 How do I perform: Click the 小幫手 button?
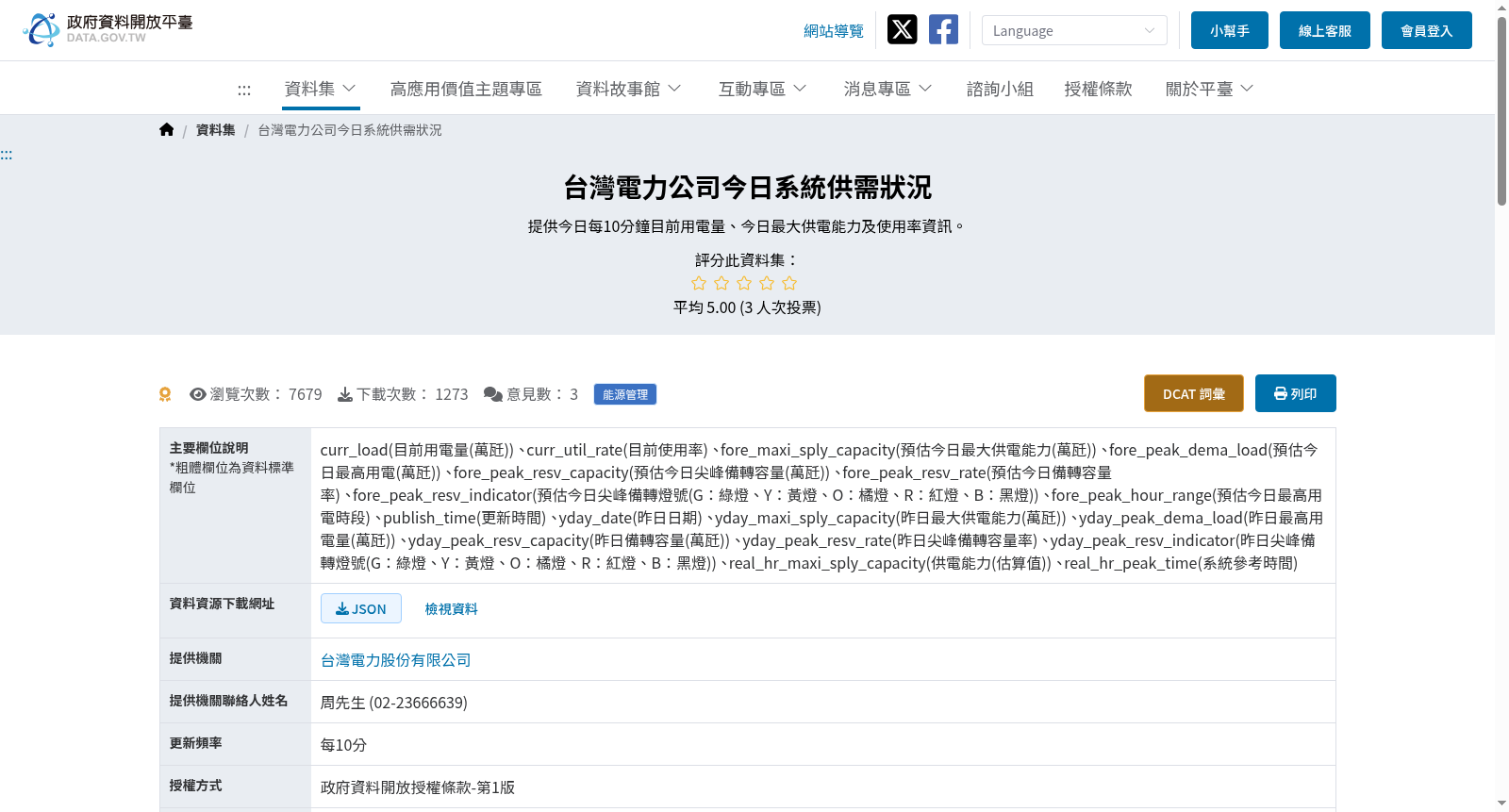point(1230,30)
